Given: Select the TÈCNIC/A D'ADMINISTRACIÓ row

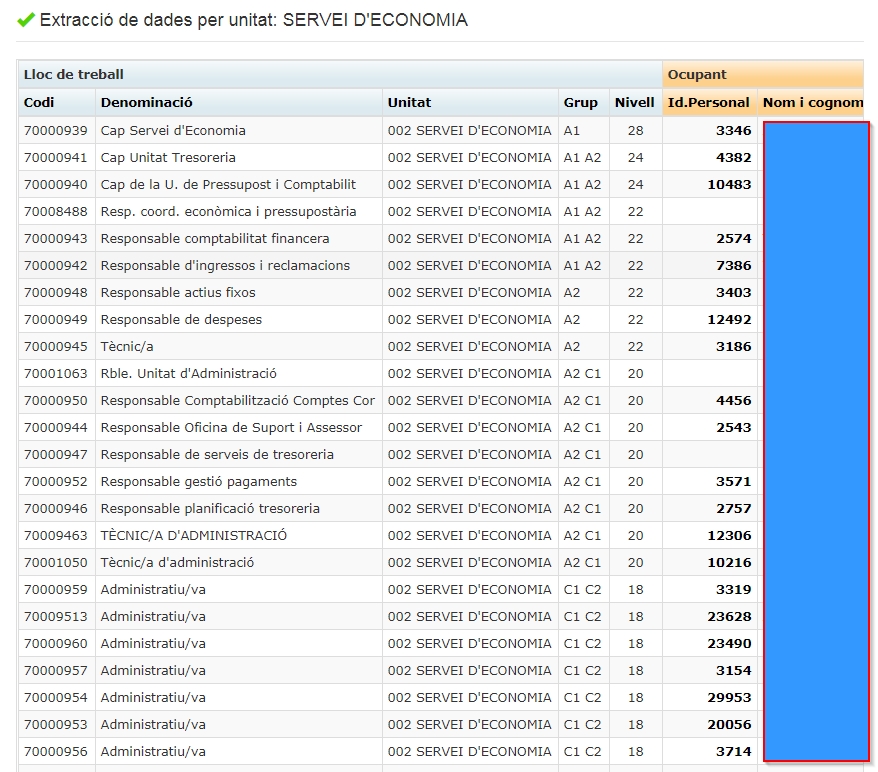Looking at the screenshot, I should click(x=194, y=535).
